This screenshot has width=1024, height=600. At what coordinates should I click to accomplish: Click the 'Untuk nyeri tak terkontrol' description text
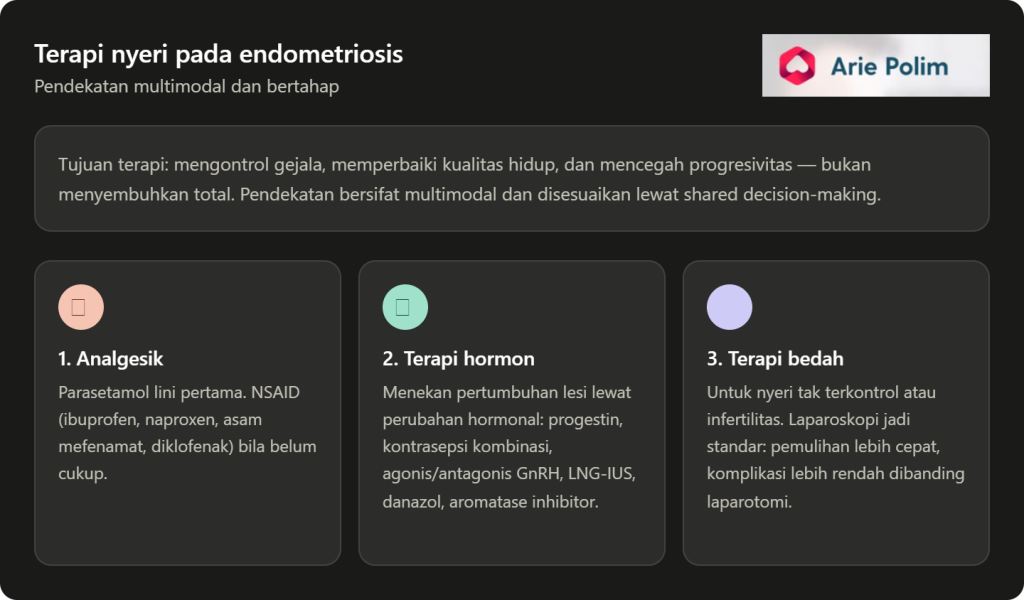pos(835,447)
